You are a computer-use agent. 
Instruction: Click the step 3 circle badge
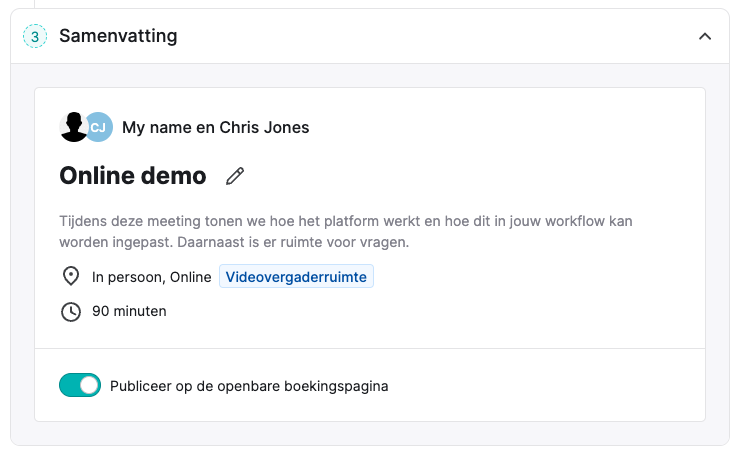click(35, 36)
